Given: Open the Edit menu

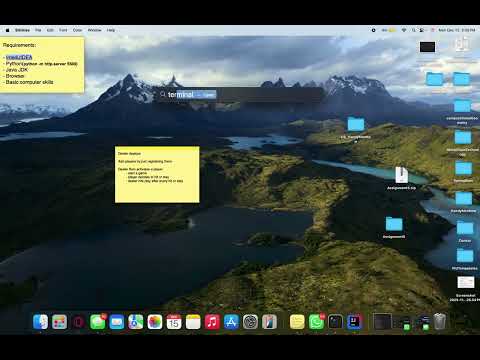Looking at the screenshot, I should [x=50, y=30].
